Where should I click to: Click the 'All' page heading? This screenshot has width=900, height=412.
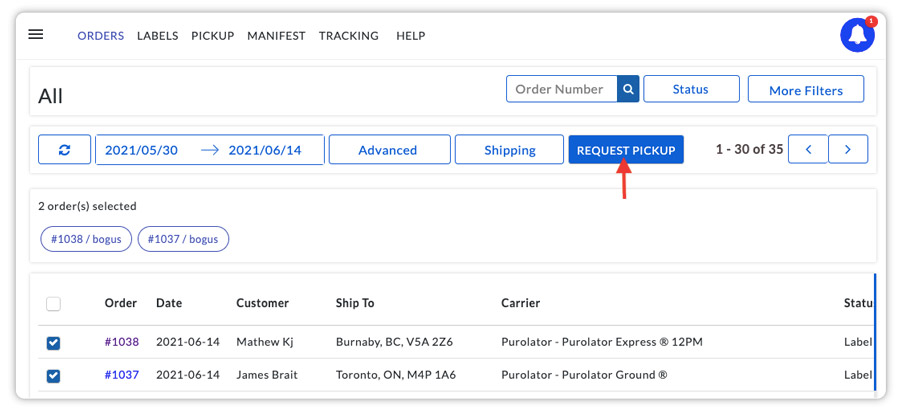(x=51, y=96)
